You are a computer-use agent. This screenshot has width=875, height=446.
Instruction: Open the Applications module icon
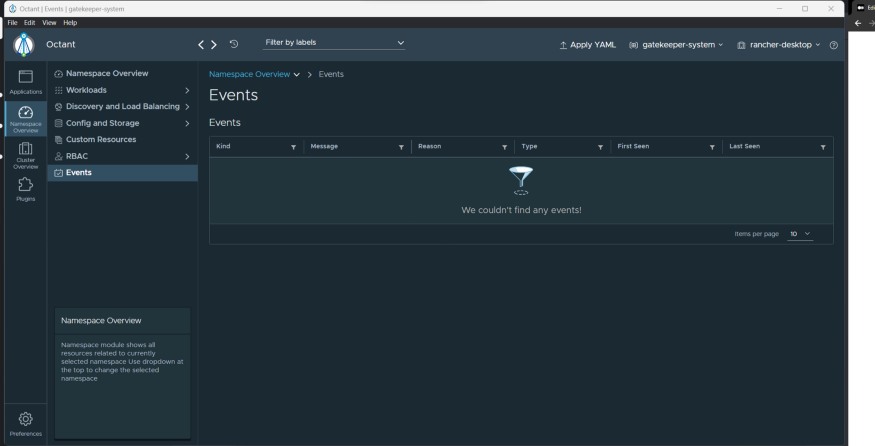point(26,81)
